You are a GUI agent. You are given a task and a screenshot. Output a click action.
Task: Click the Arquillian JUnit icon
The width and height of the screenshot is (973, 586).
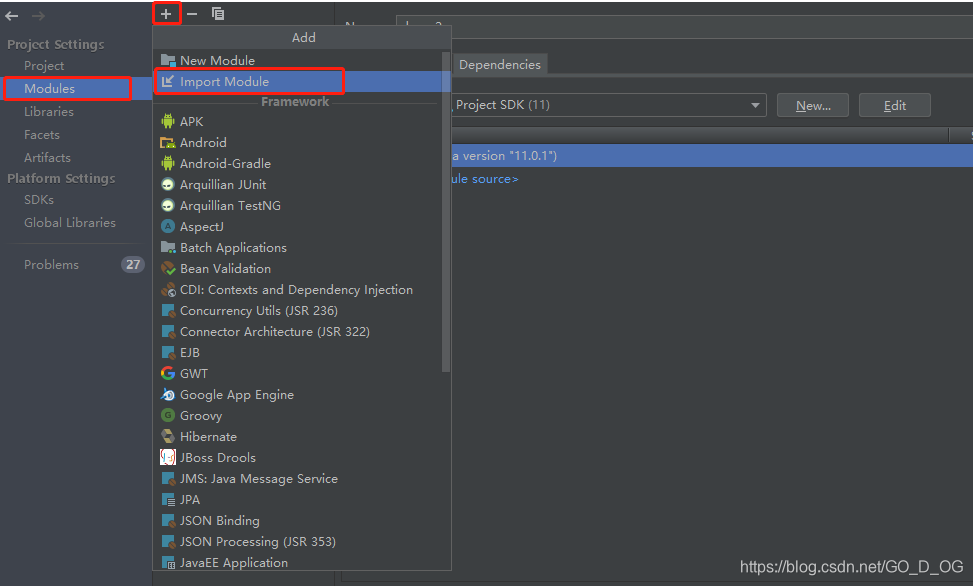click(x=168, y=184)
